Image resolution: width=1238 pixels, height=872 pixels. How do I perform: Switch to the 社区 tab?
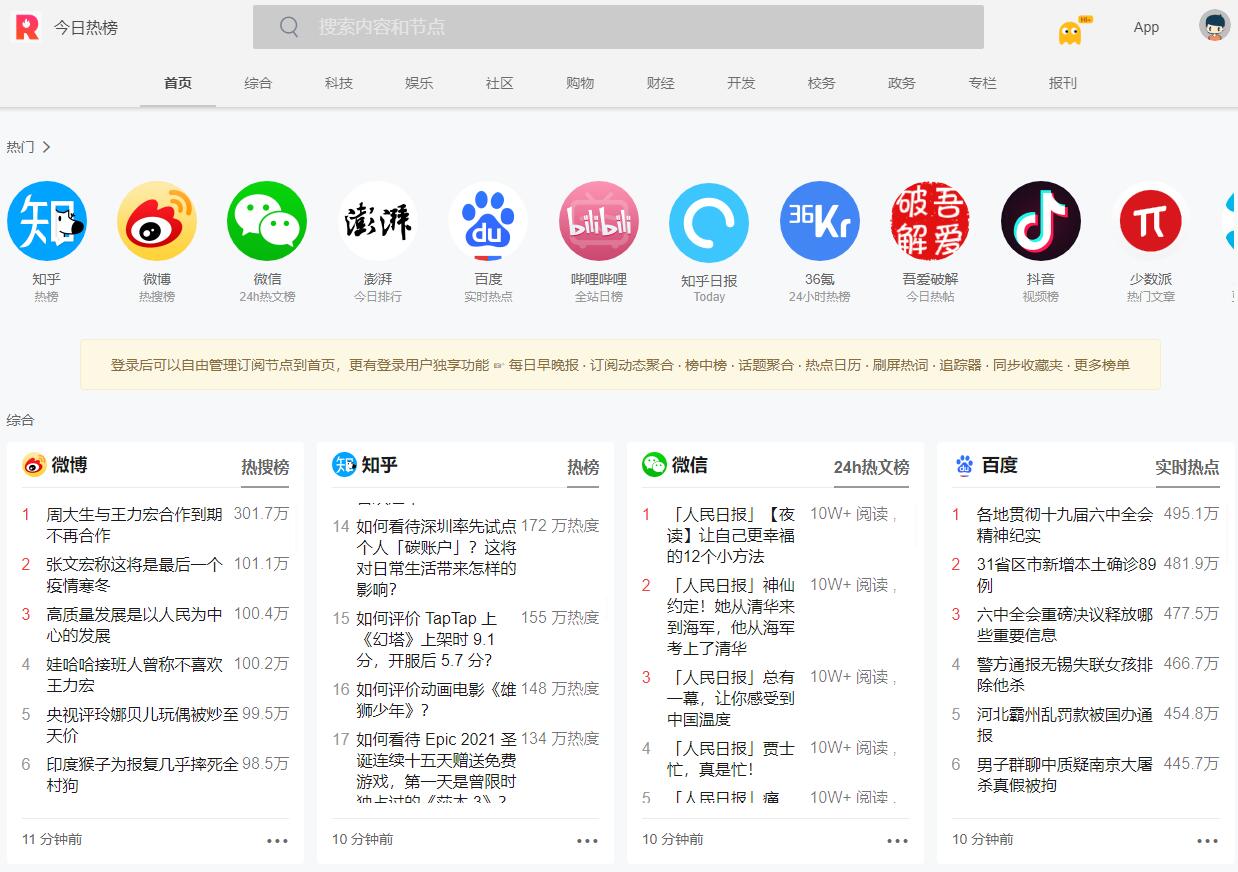[x=500, y=83]
